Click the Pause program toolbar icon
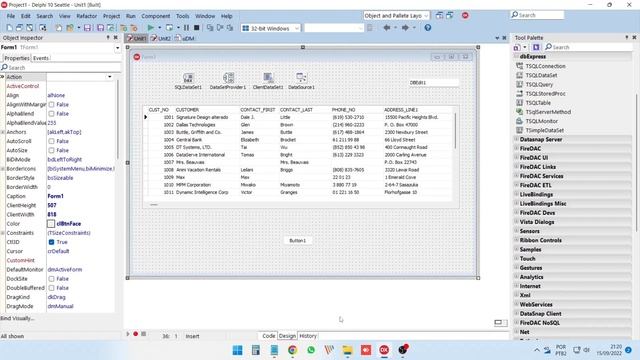 [187, 28]
